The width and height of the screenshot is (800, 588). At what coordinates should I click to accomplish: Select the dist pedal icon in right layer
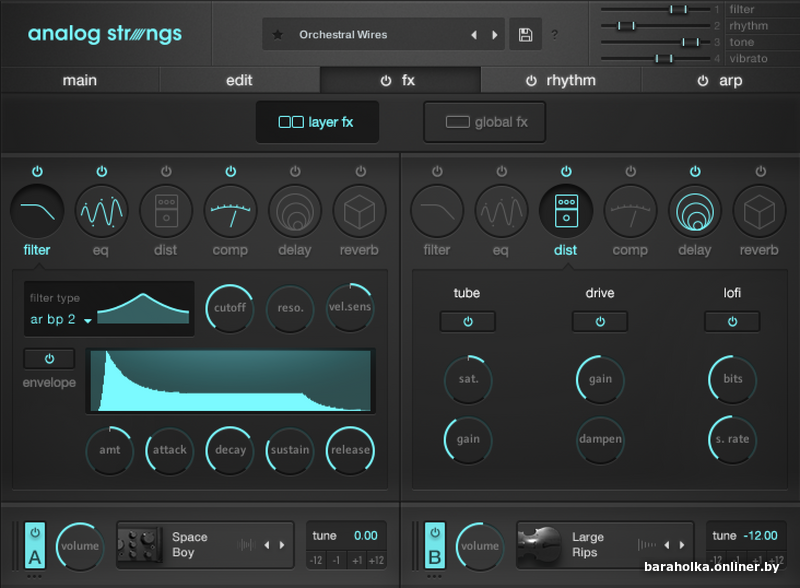(566, 211)
